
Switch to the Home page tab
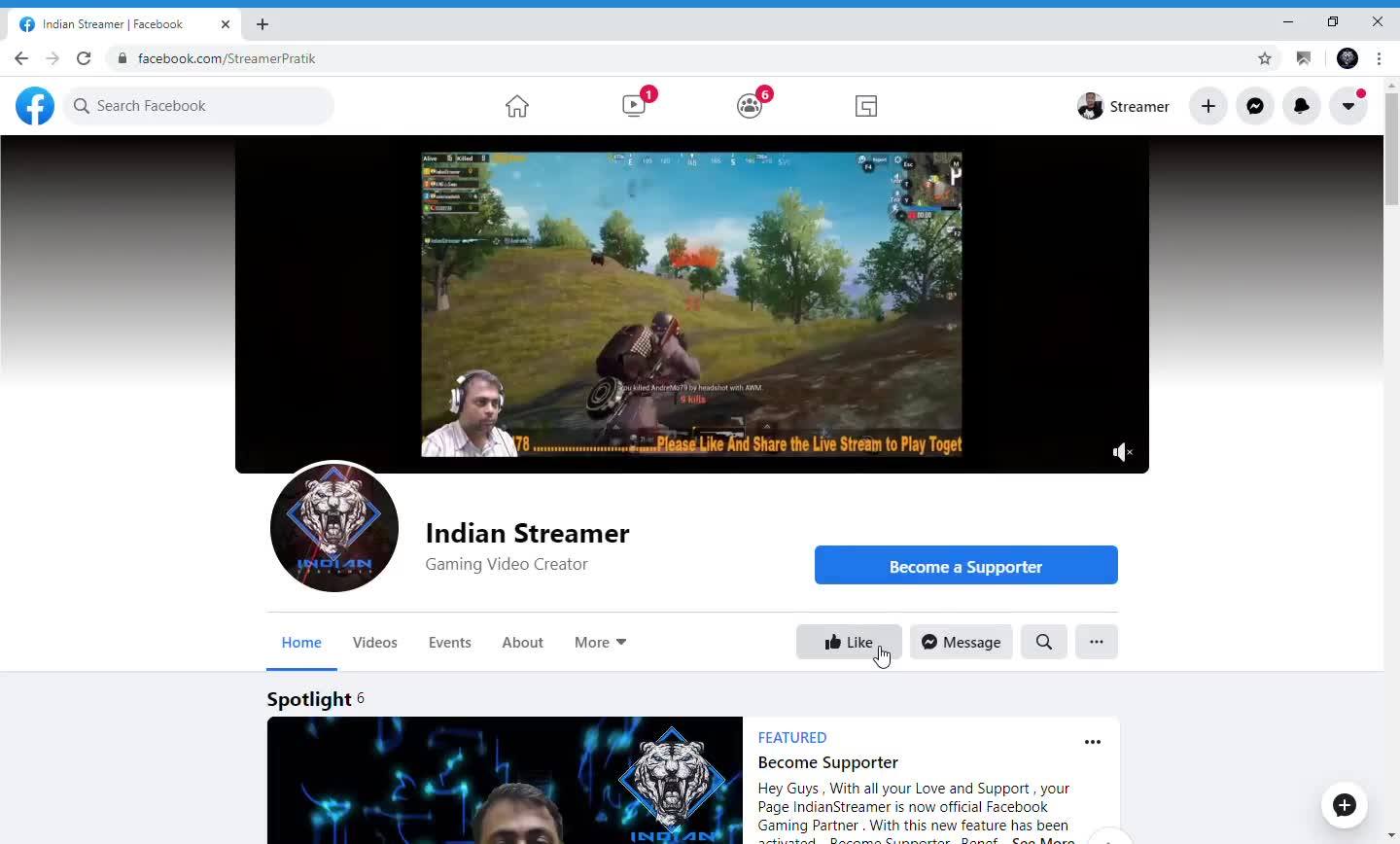pos(301,642)
